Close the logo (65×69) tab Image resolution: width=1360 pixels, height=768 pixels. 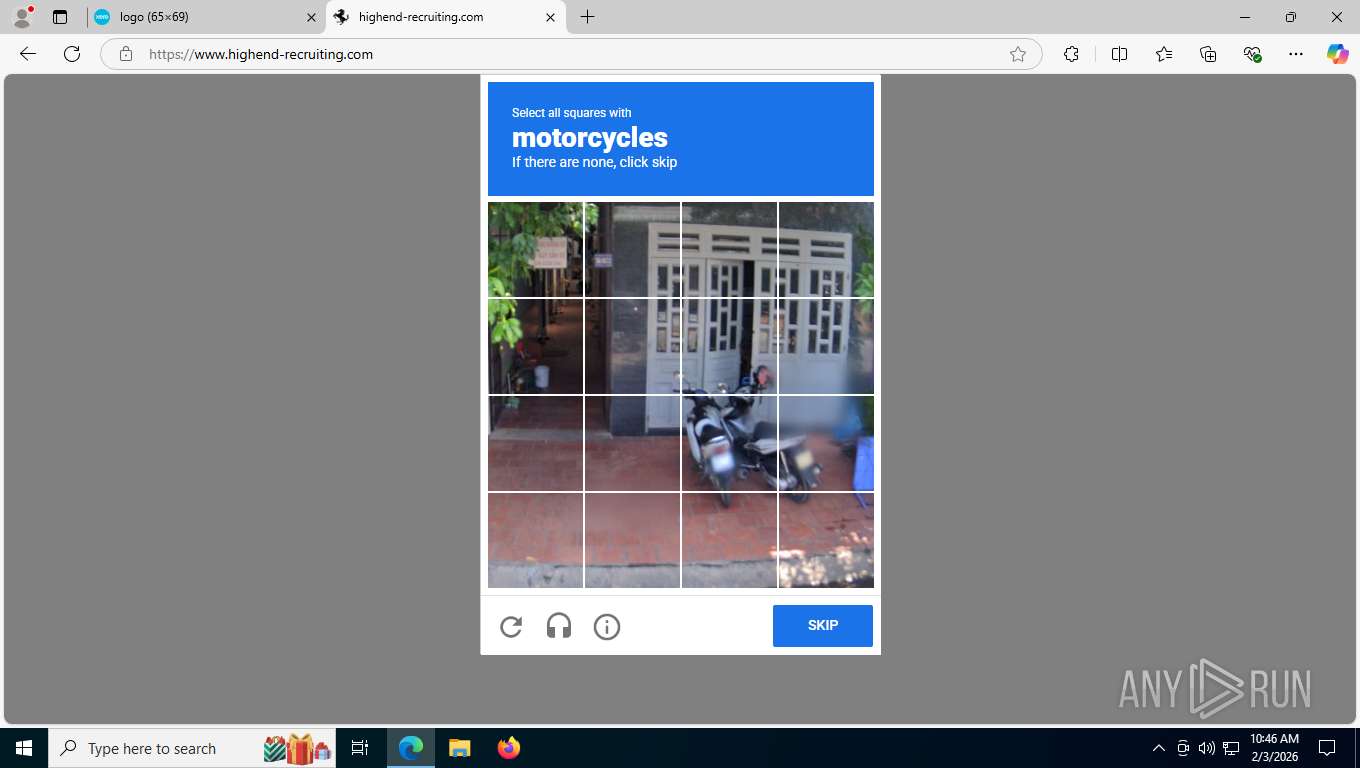pos(311,17)
